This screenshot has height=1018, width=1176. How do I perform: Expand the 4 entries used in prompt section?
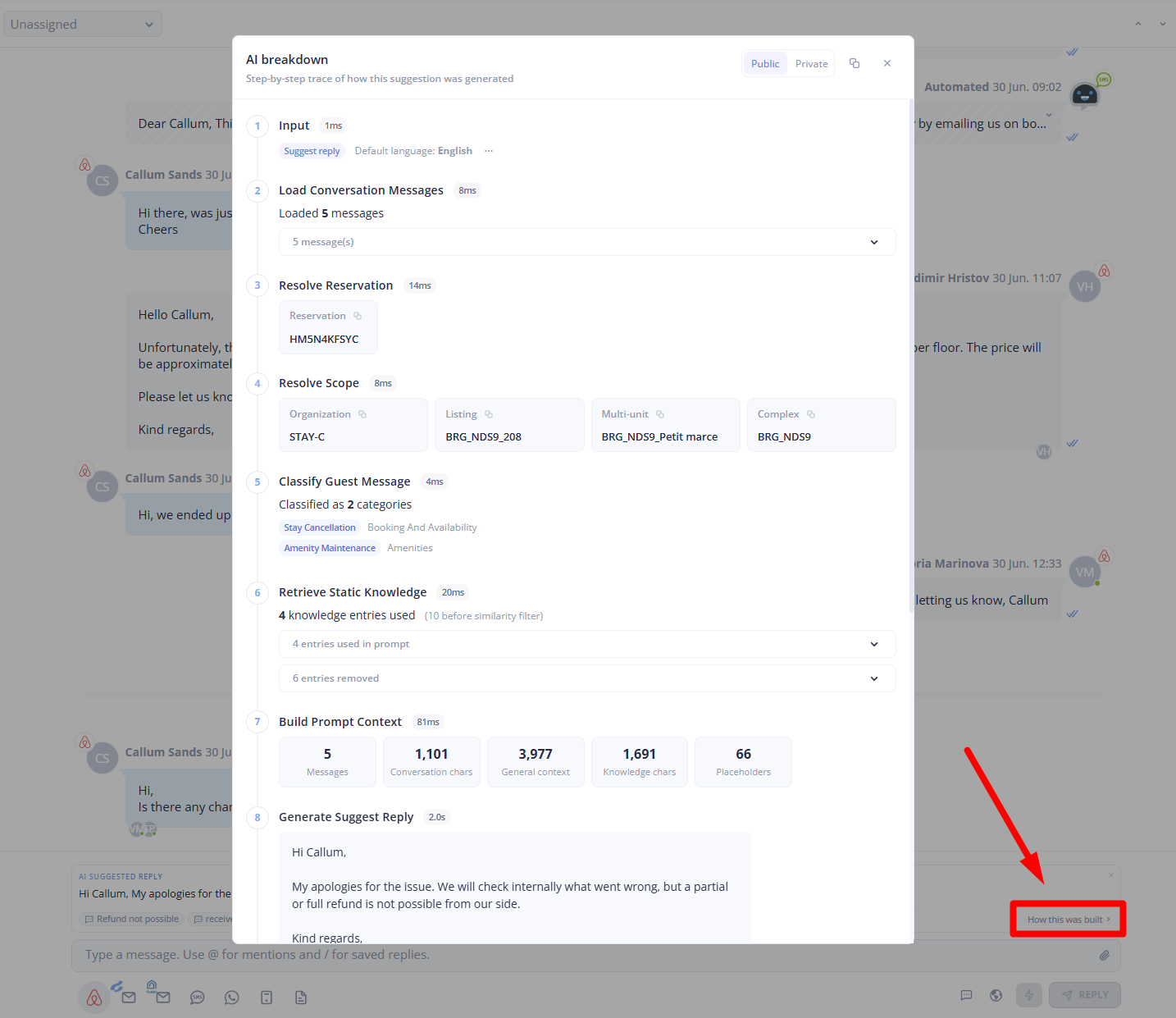point(587,644)
